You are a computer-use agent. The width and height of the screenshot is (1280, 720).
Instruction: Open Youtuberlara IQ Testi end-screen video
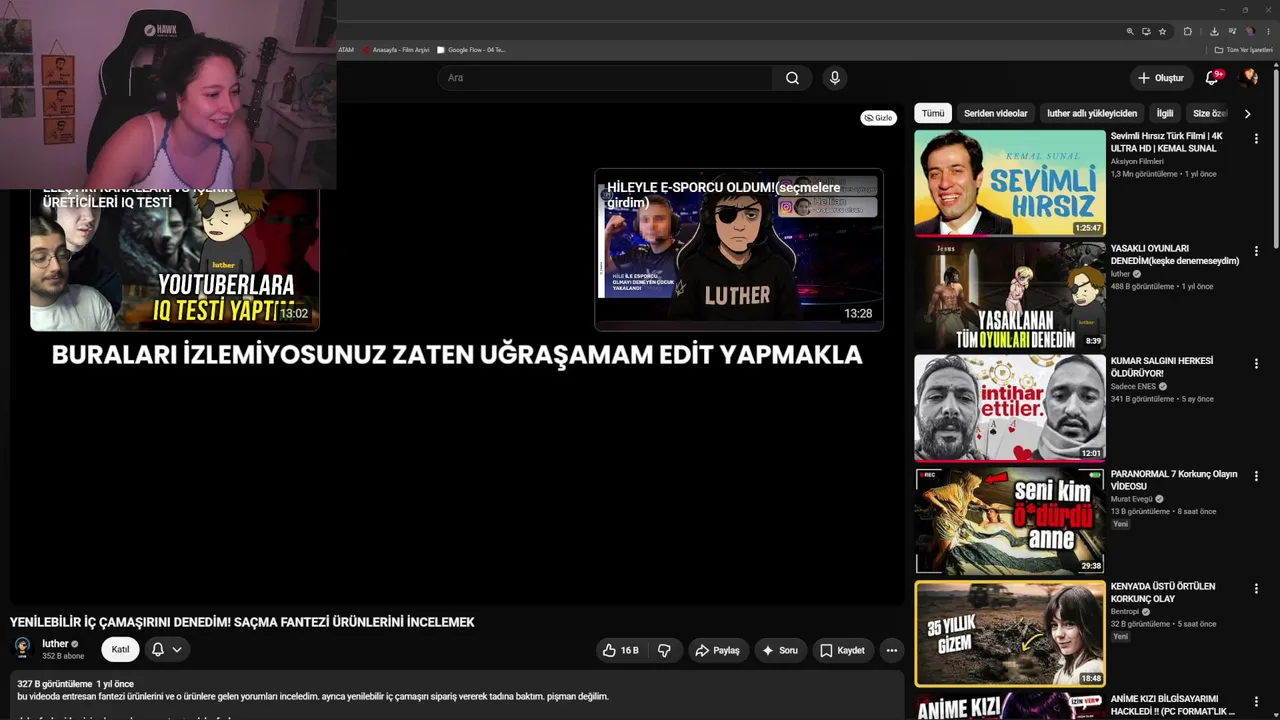coord(175,258)
